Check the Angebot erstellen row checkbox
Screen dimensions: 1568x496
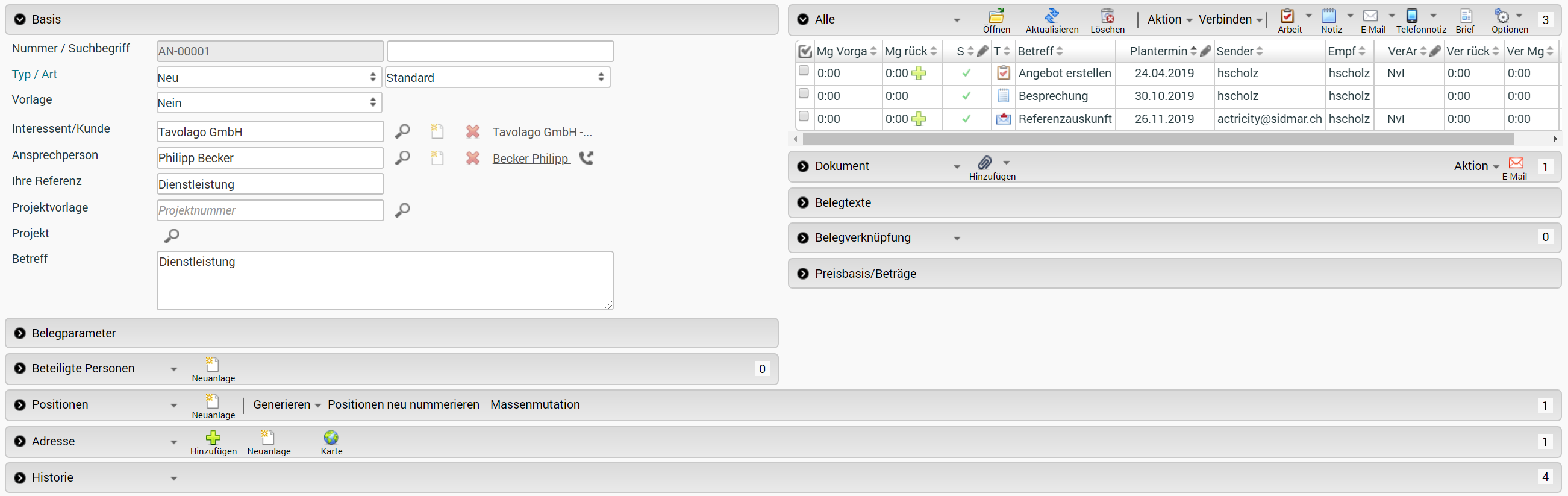804,71
